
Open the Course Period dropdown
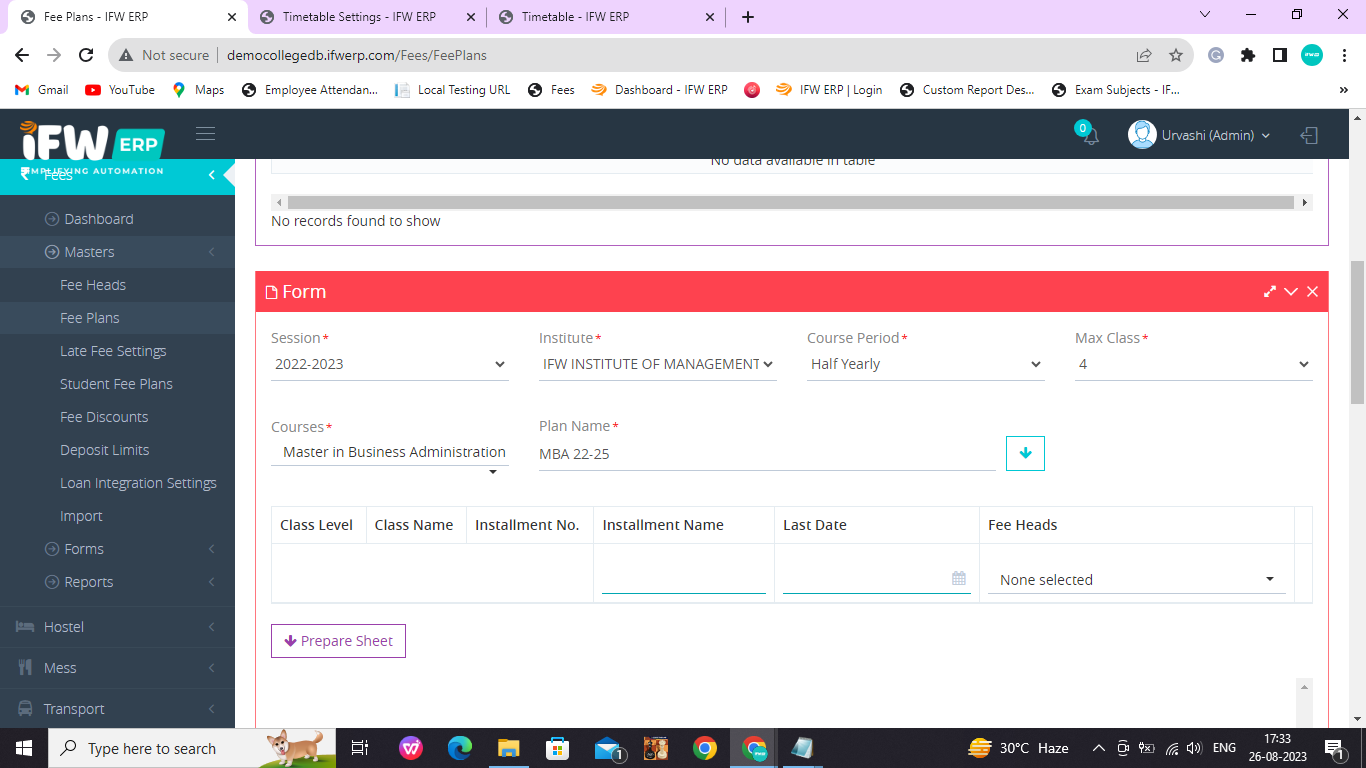click(x=926, y=364)
